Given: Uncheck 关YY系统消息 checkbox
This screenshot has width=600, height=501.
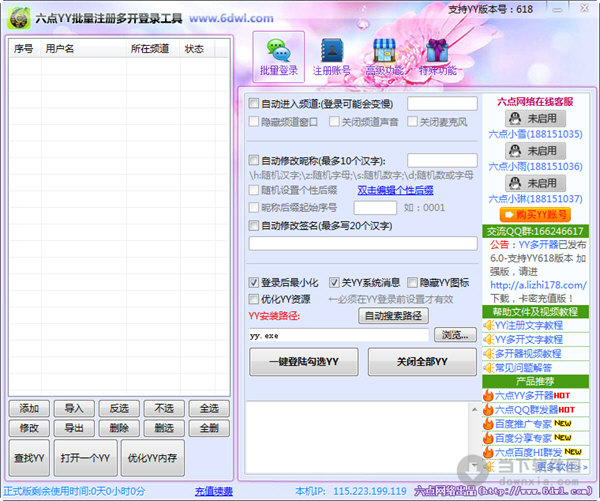Looking at the screenshot, I should 334,282.
